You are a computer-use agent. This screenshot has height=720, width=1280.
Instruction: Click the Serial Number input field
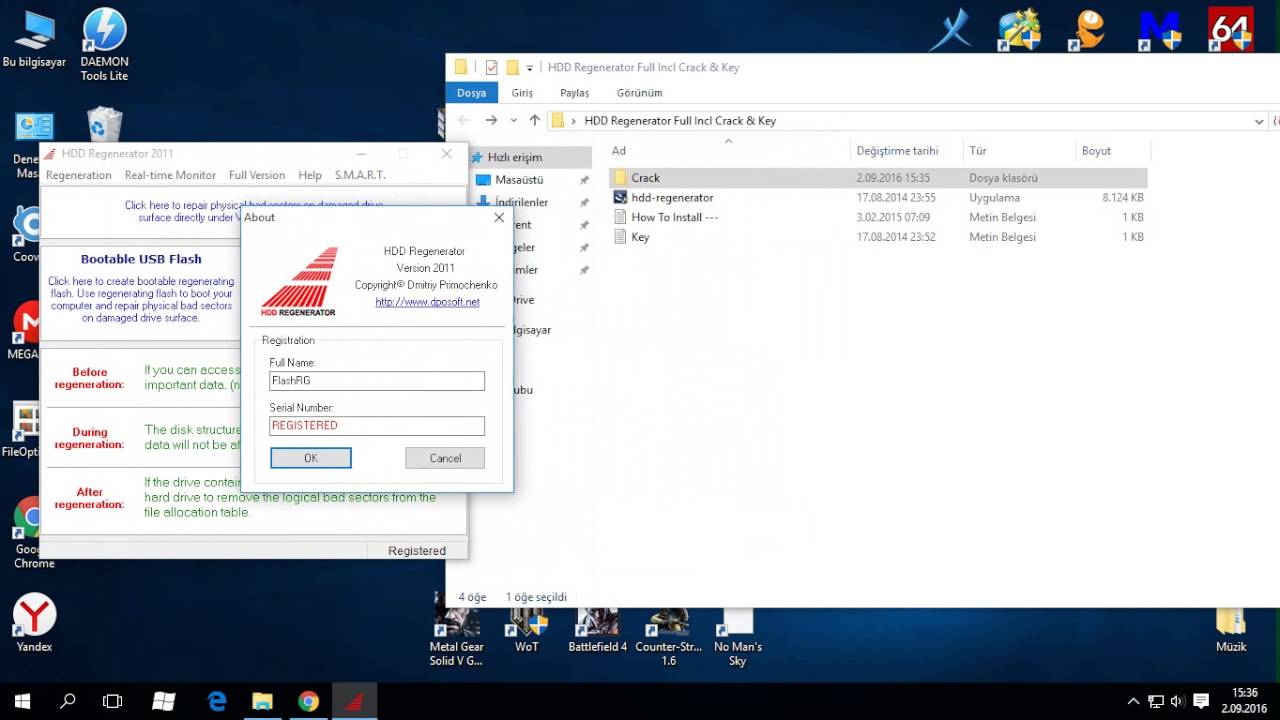coord(377,426)
